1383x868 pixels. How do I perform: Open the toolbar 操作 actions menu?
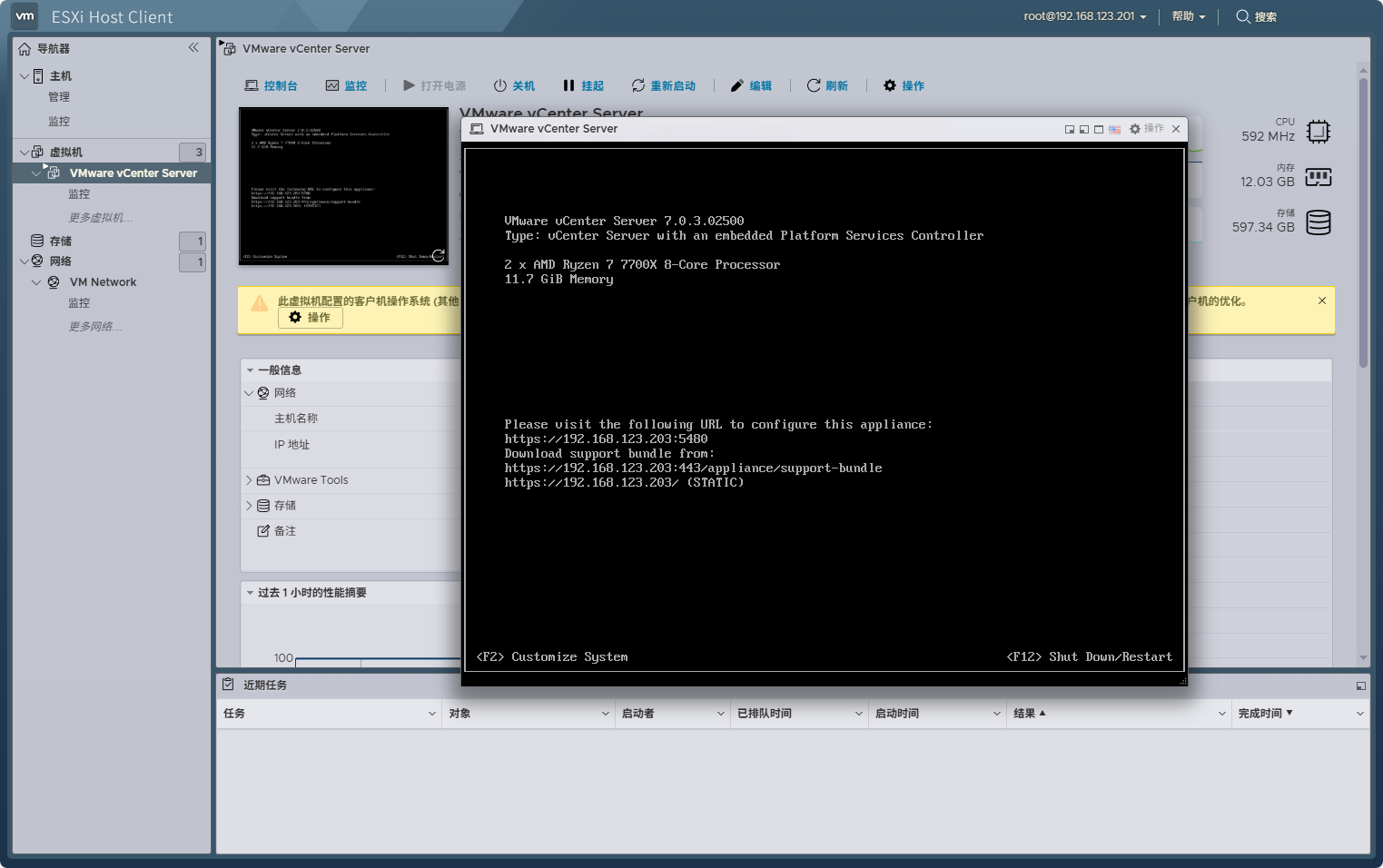coord(904,85)
